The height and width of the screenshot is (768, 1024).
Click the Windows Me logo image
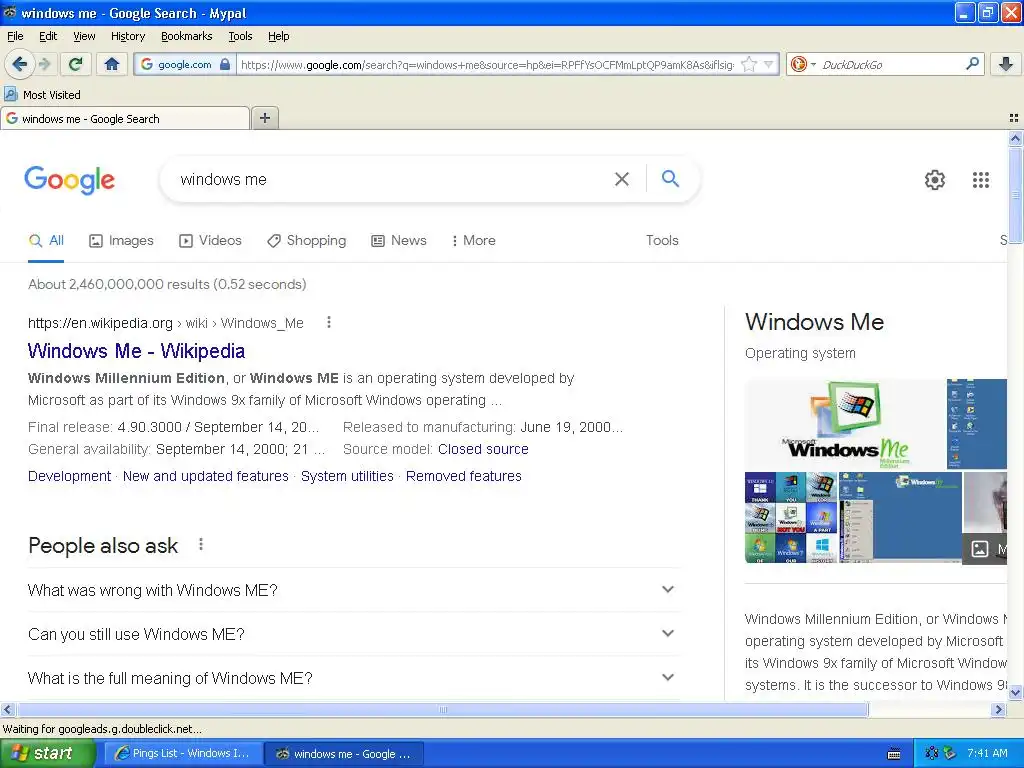(844, 424)
